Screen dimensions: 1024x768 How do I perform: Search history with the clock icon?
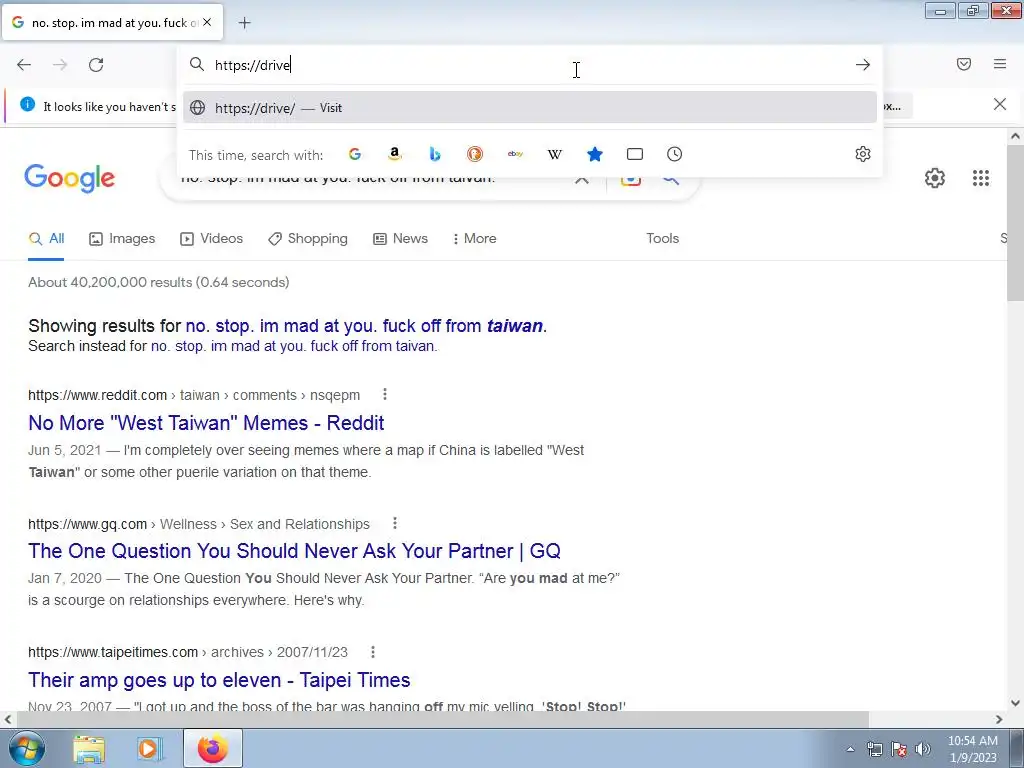675,154
